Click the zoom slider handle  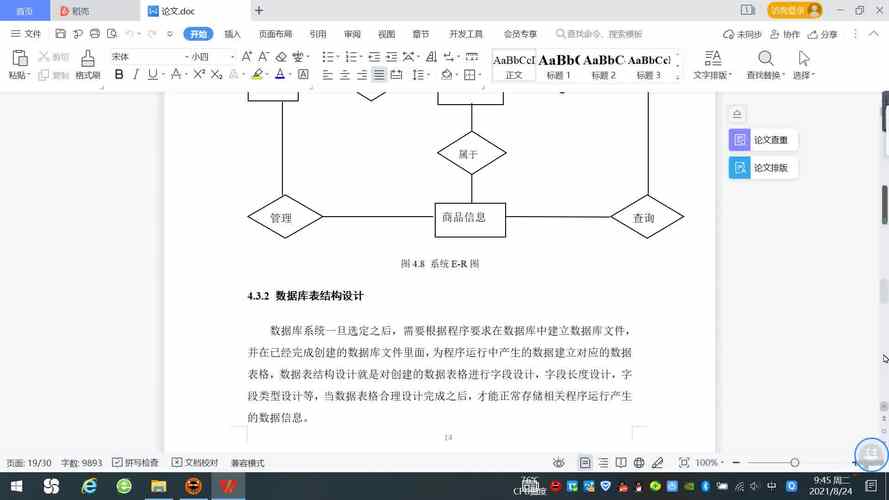coord(794,463)
